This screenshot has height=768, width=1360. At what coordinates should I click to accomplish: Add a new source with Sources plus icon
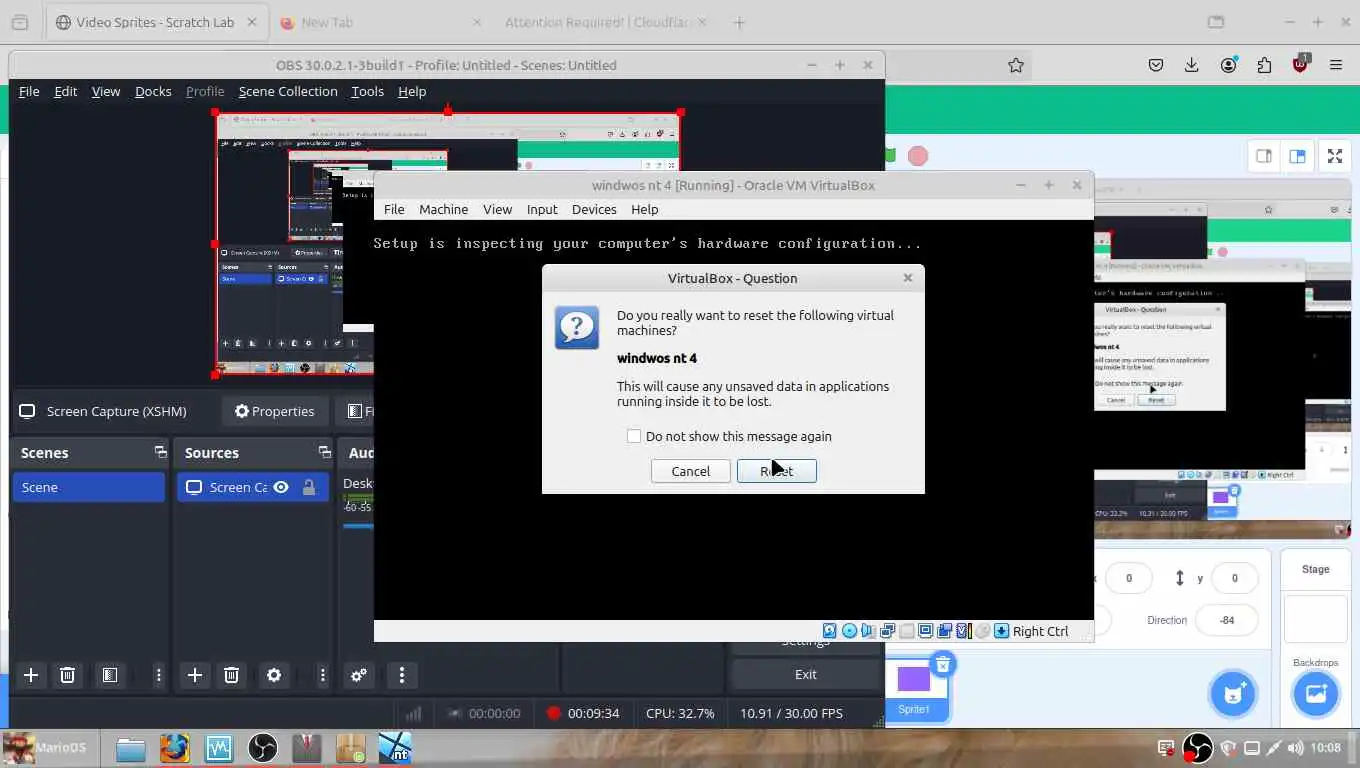tap(195, 675)
